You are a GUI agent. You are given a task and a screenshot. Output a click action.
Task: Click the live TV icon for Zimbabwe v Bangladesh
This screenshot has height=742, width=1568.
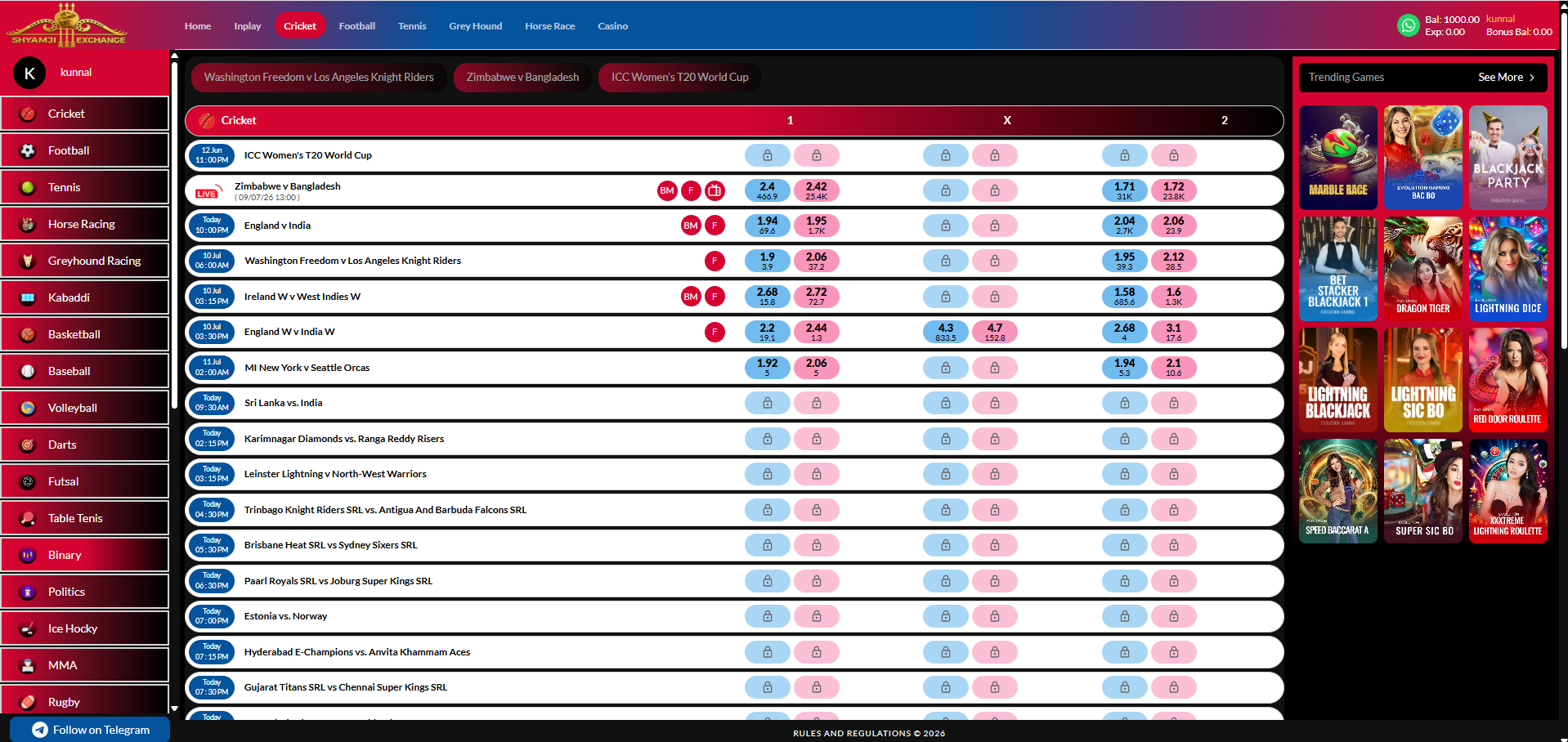(715, 190)
